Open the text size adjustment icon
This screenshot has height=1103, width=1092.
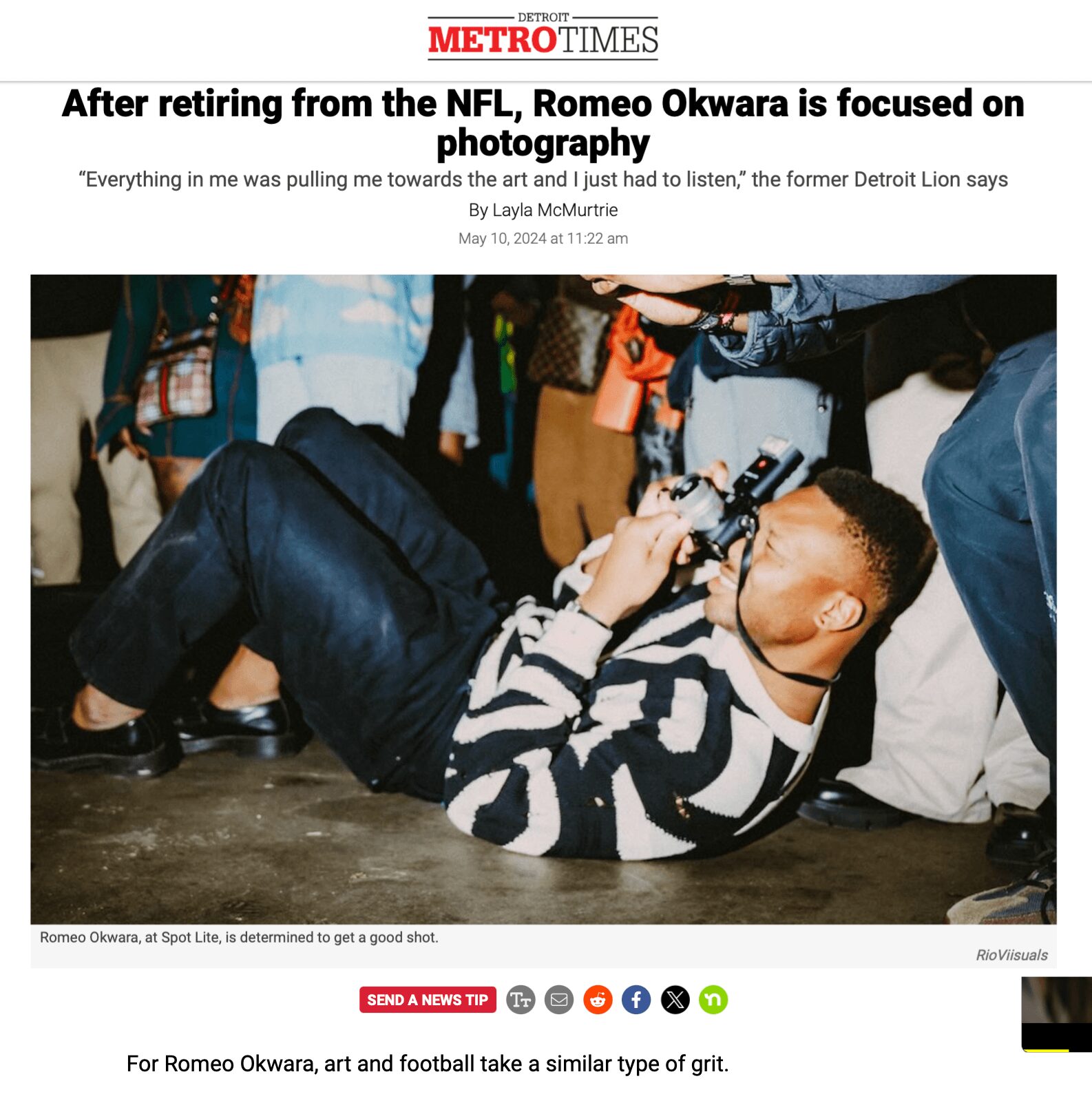(521, 1000)
